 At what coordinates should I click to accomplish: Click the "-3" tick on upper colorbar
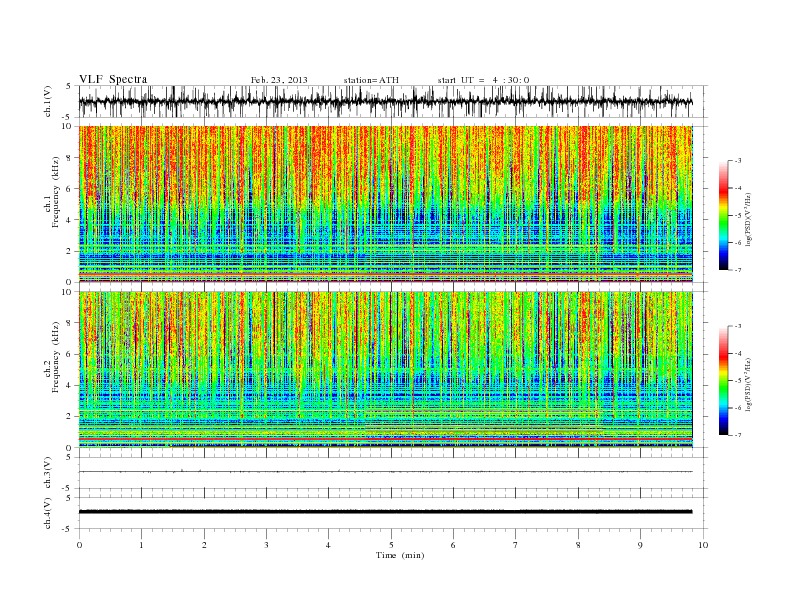[x=738, y=161]
